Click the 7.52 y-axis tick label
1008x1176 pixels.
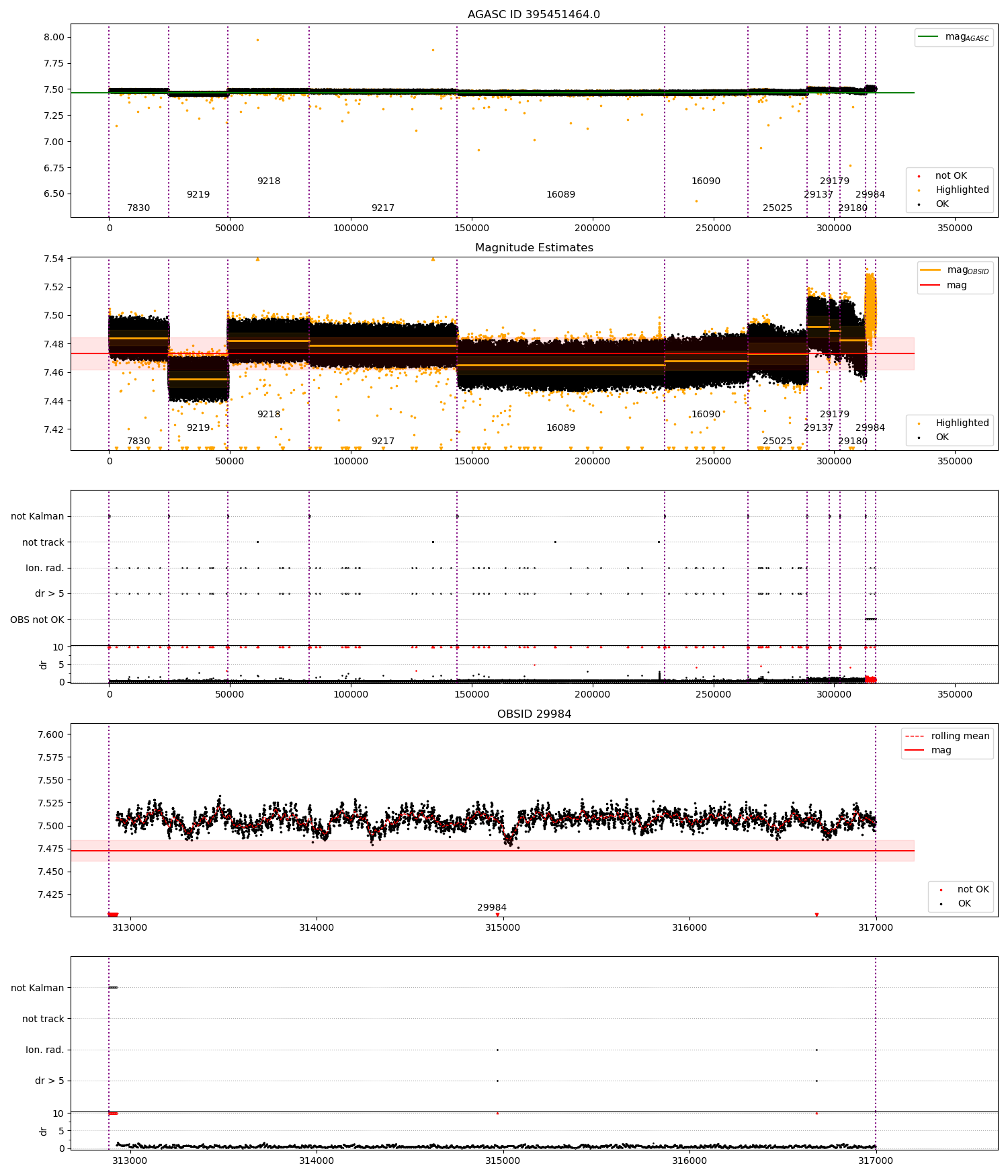coord(53,287)
